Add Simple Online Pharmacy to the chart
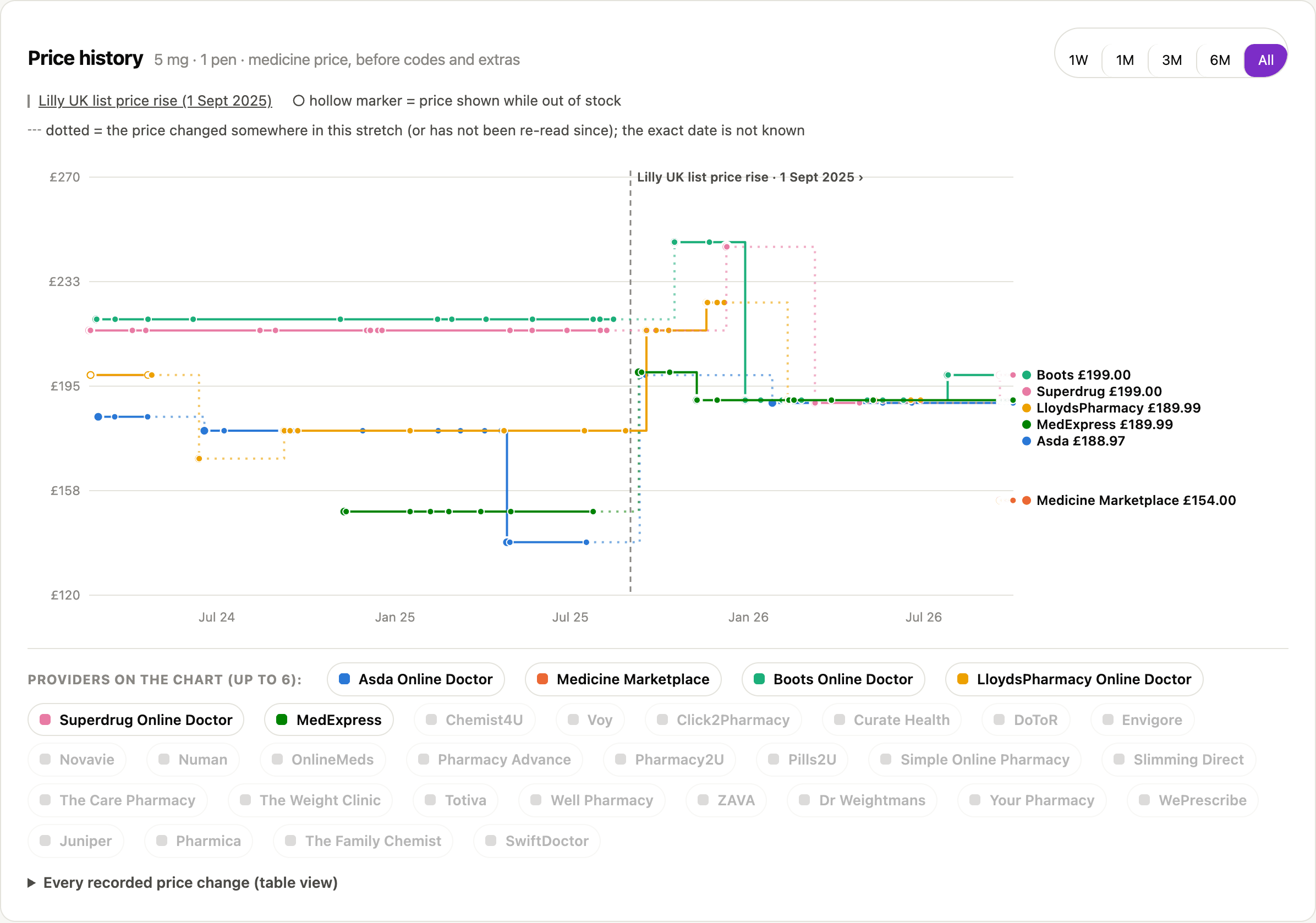1316x923 pixels. pos(975,760)
